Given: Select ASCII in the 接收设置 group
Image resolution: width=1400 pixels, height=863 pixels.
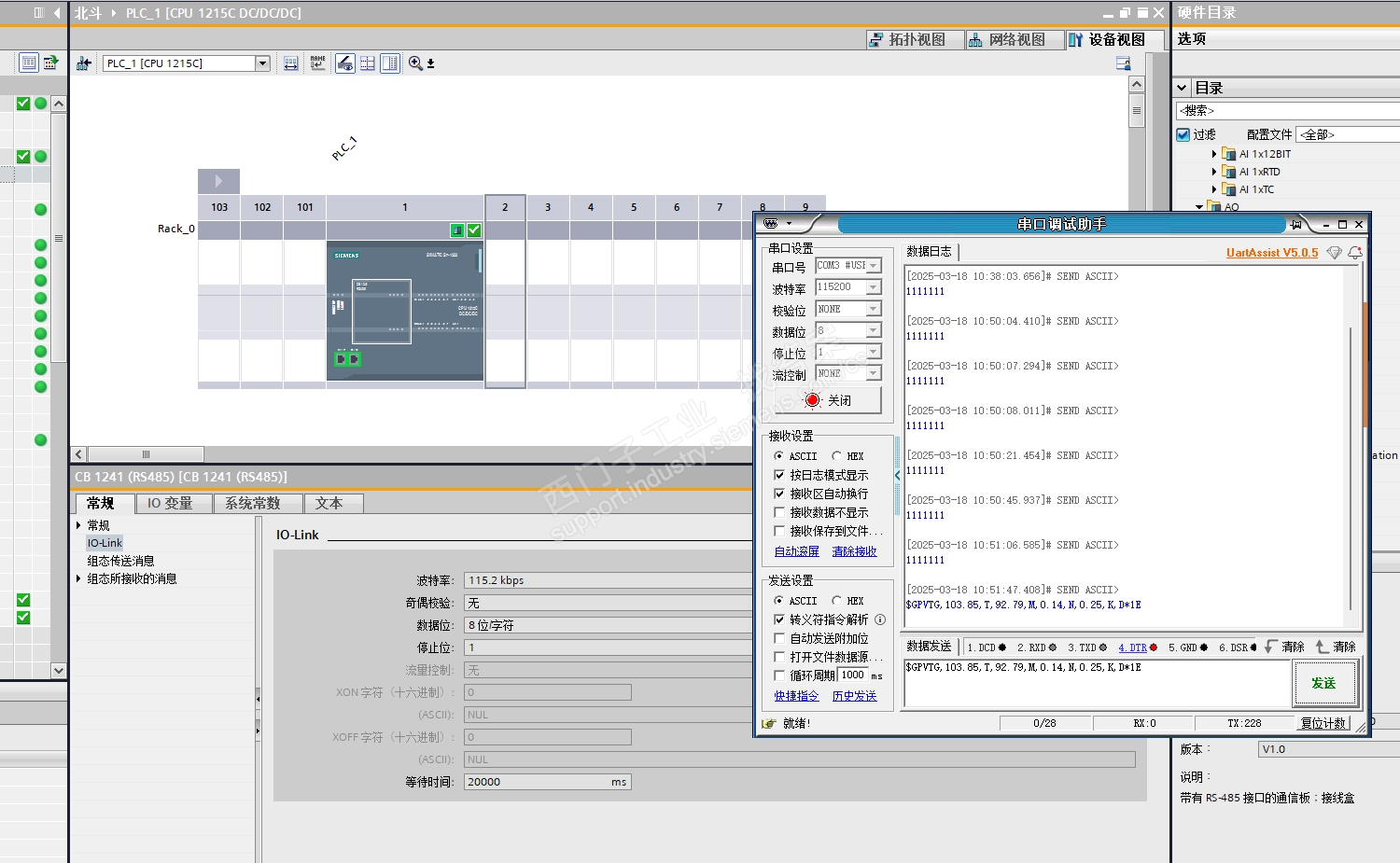Looking at the screenshot, I should point(779,456).
